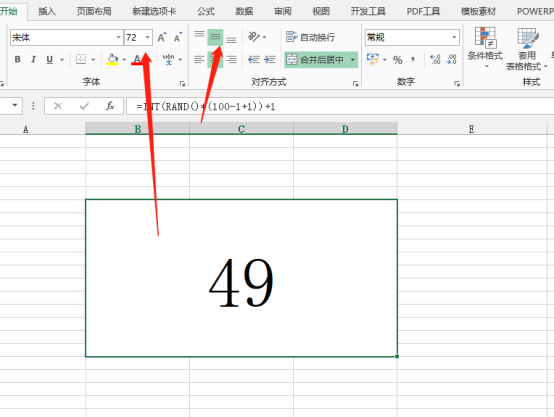Open fill color dropdown arrow
Screen dimensions: 554x417
point(124,60)
